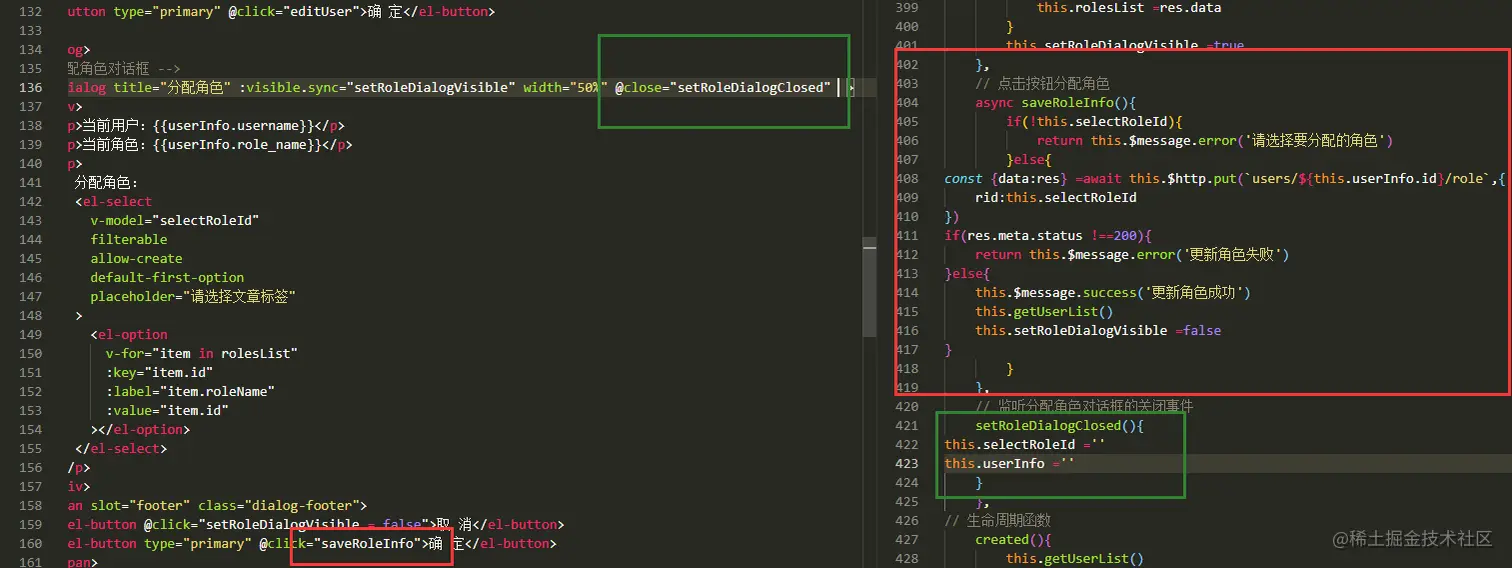
Task: Click the 生命周期函数 comment
Action: pyautogui.click(x=998, y=520)
